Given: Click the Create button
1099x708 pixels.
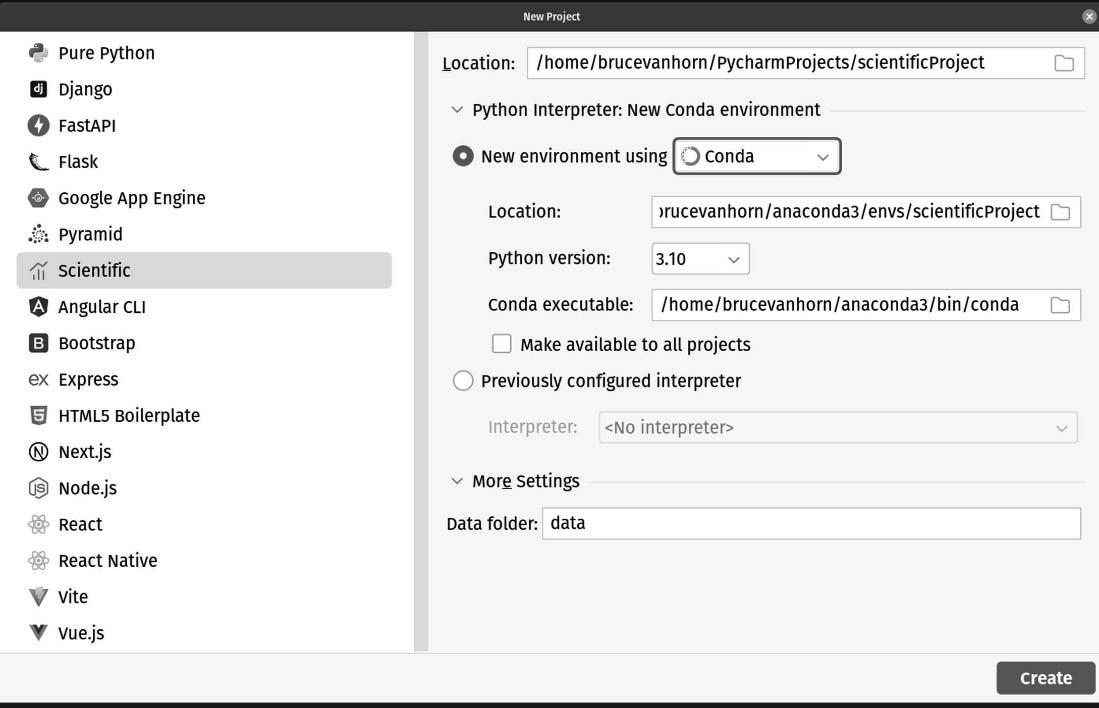Looking at the screenshot, I should pos(1046,678).
